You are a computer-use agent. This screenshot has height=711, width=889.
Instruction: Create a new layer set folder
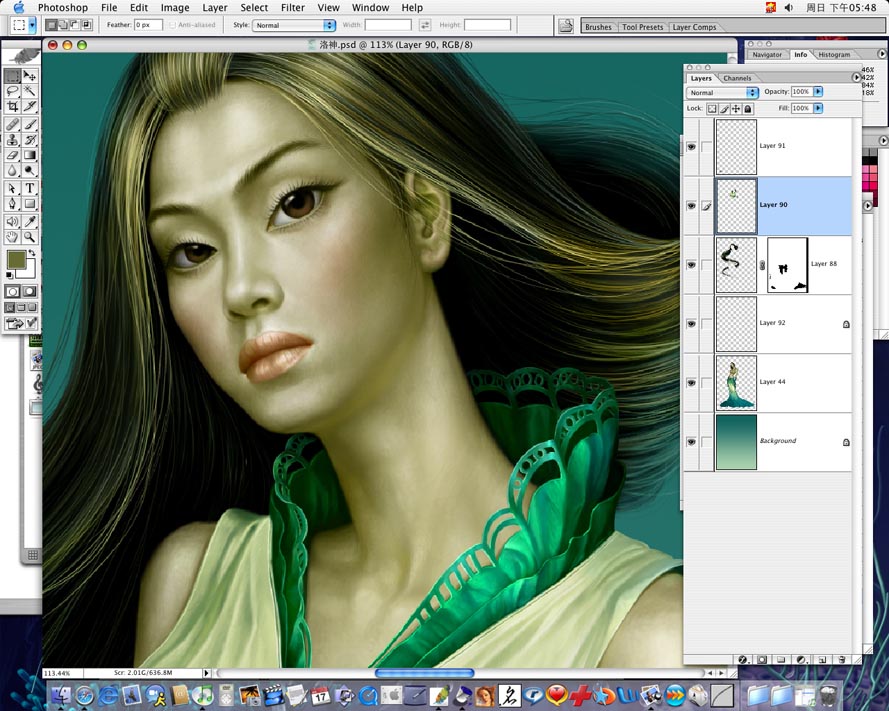tap(781, 659)
